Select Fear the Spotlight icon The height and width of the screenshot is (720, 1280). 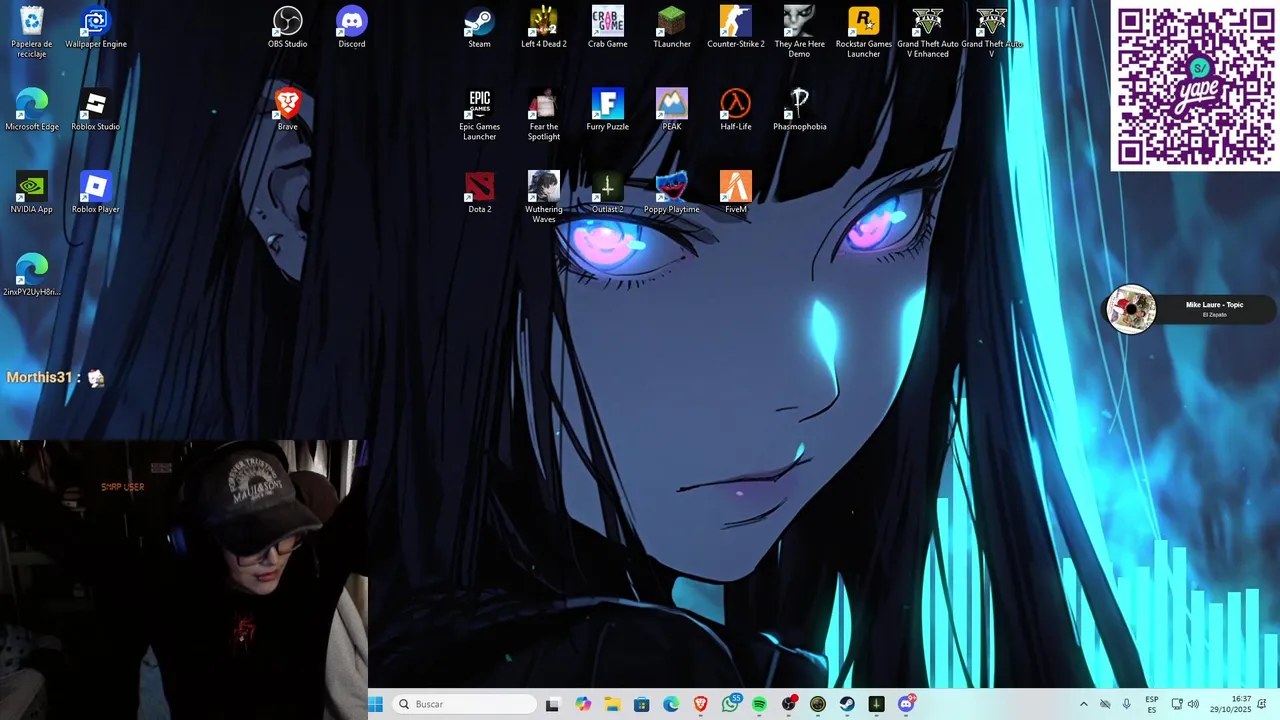click(544, 115)
